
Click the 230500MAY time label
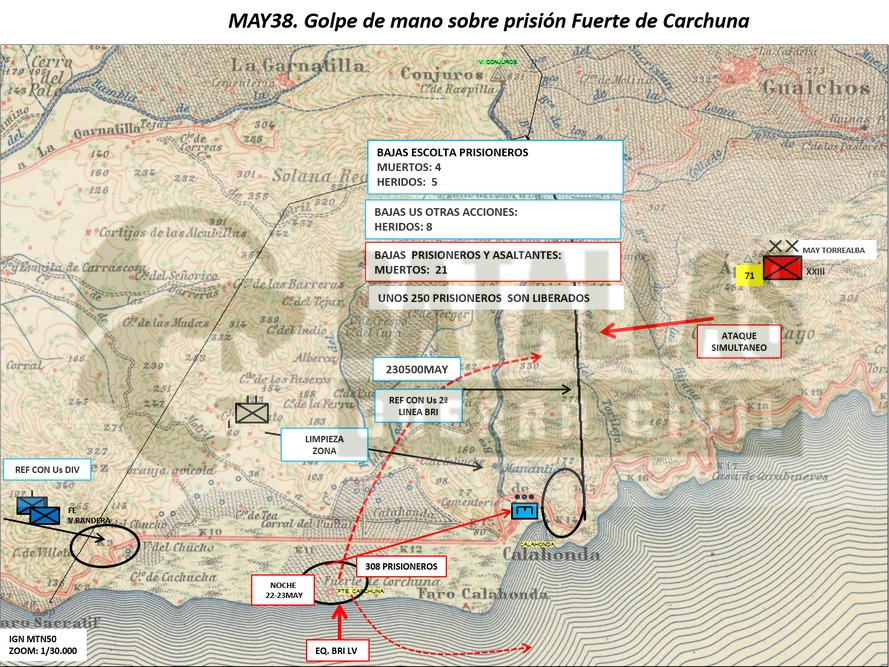click(417, 369)
